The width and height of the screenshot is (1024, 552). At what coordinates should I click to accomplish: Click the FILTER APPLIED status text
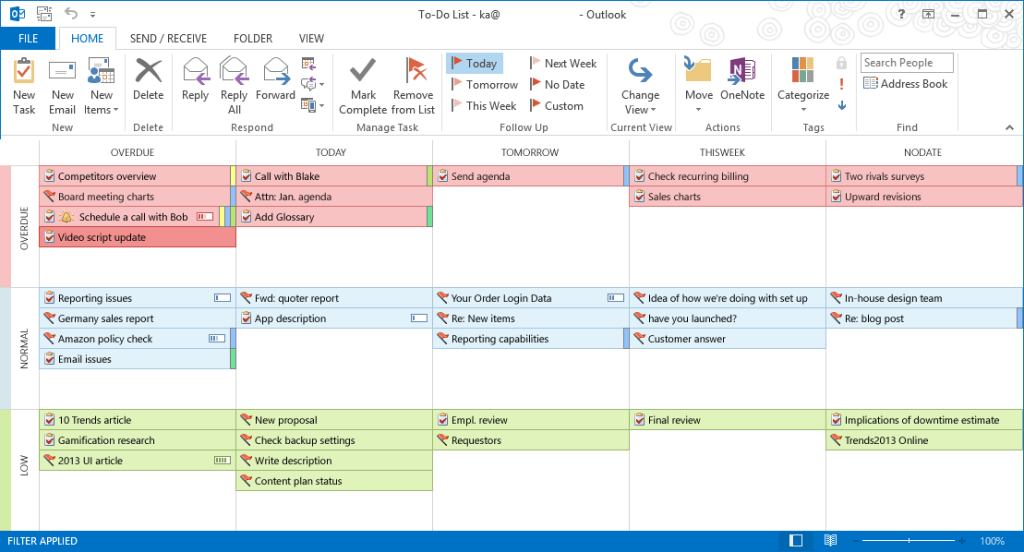[x=42, y=541]
